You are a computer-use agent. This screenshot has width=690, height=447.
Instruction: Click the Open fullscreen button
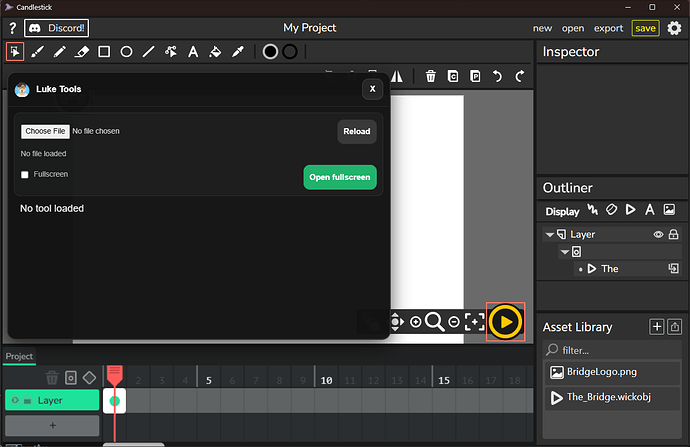pyautogui.click(x=340, y=177)
